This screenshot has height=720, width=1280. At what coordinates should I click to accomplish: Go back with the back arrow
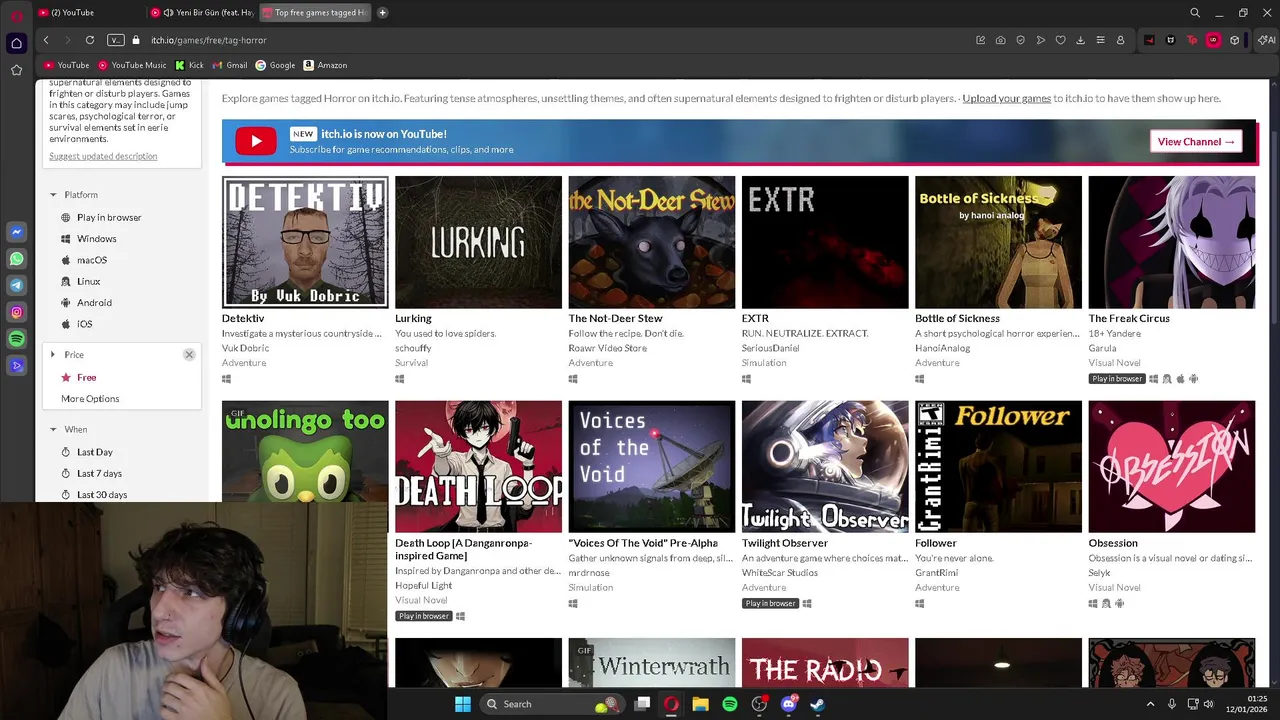(46, 40)
